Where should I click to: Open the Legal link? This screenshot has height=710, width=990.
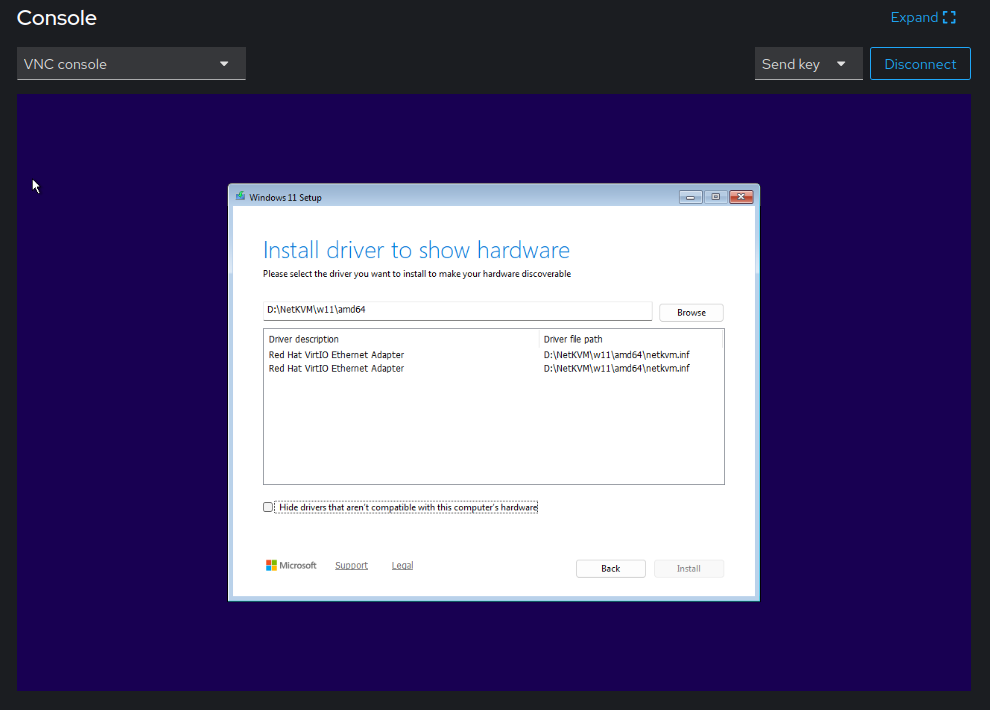[402, 565]
